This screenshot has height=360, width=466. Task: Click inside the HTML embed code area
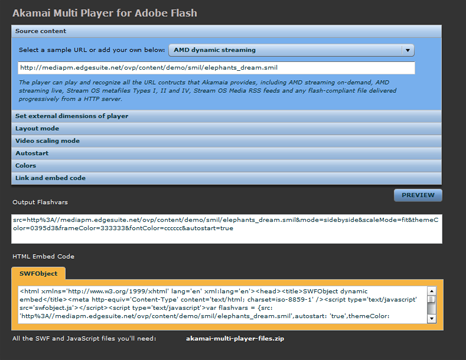coord(222,305)
